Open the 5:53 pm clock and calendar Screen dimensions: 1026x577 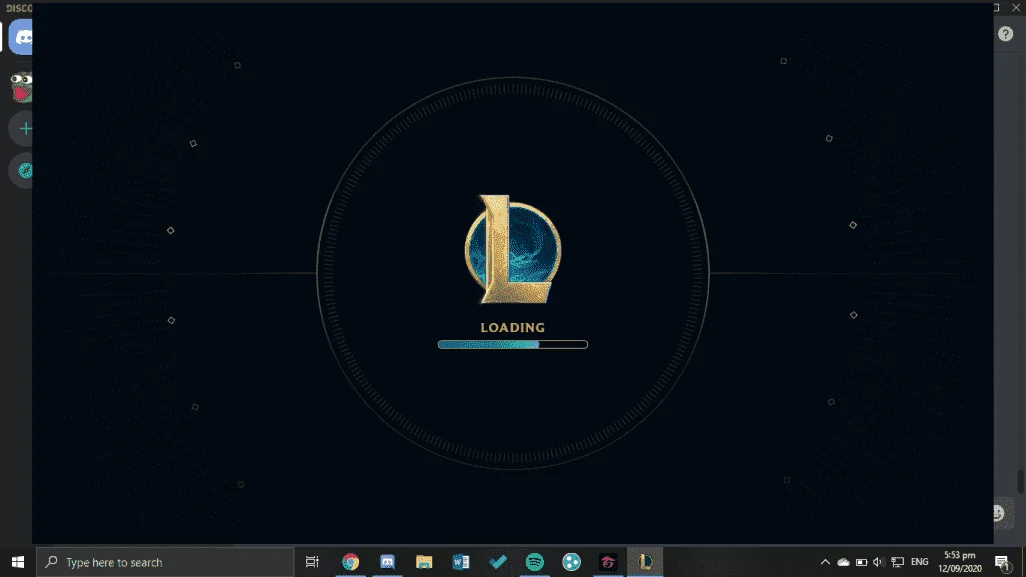click(x=960, y=562)
